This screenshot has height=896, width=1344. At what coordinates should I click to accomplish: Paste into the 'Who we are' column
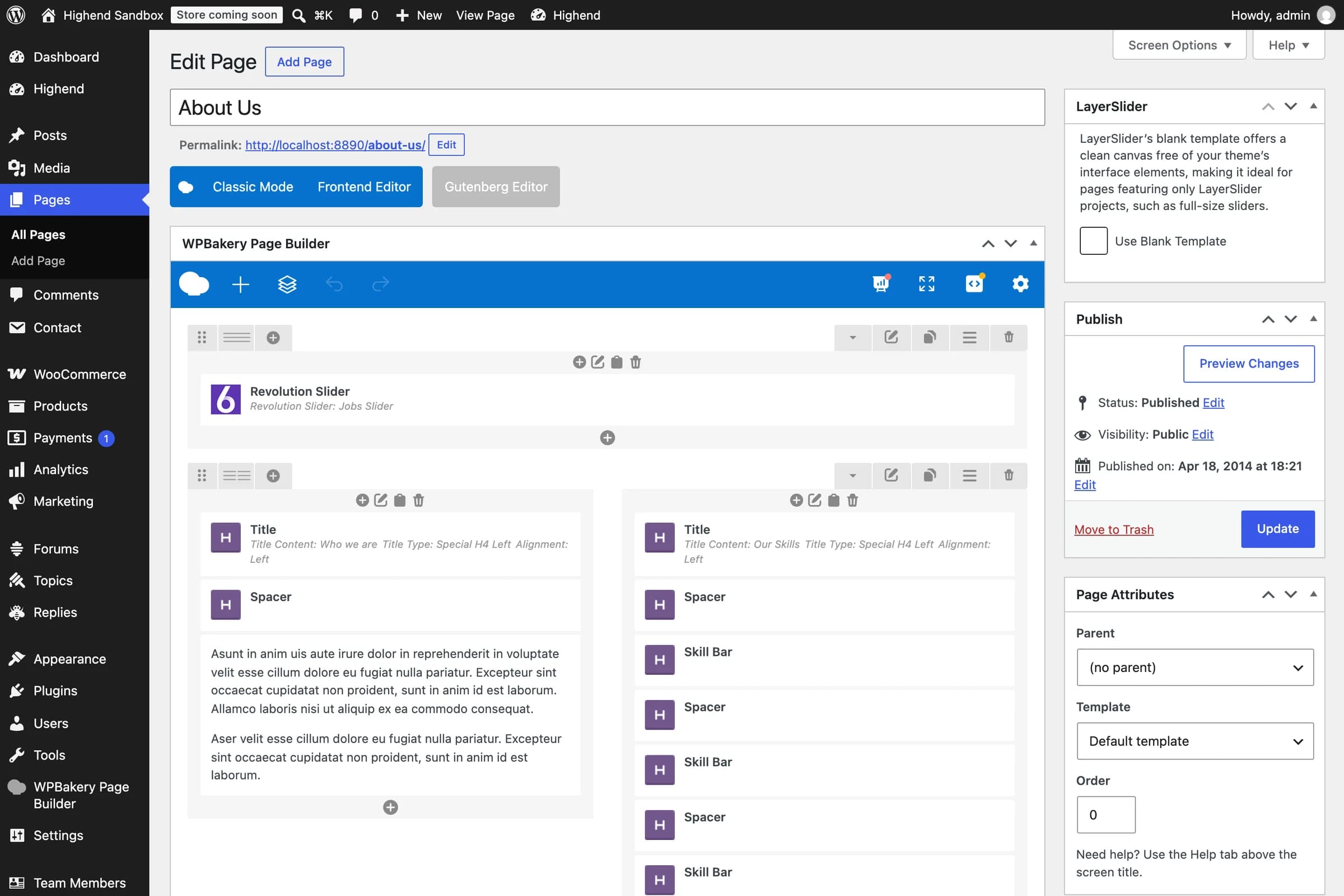click(x=399, y=501)
